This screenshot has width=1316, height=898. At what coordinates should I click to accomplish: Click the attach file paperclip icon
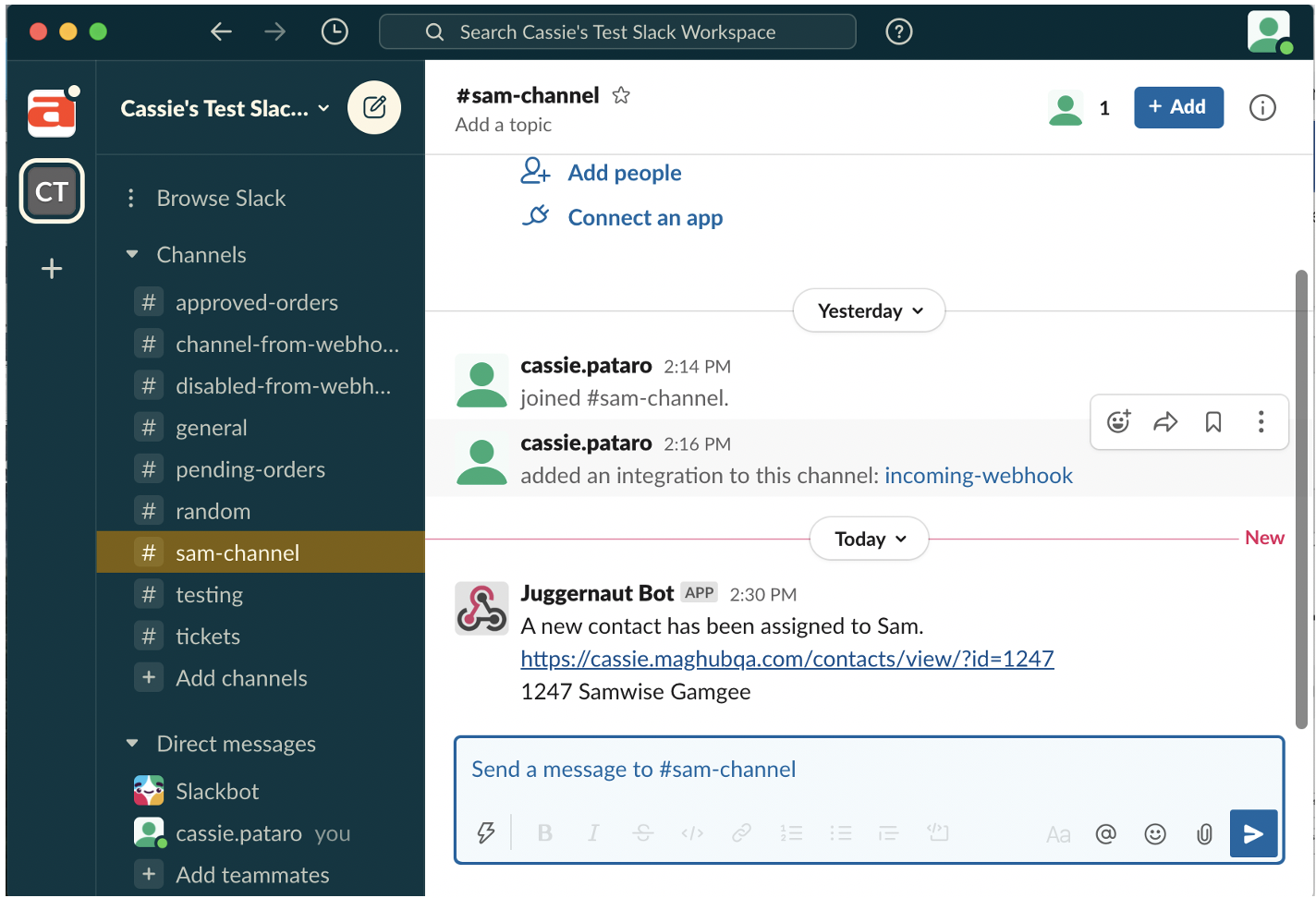tap(1204, 834)
